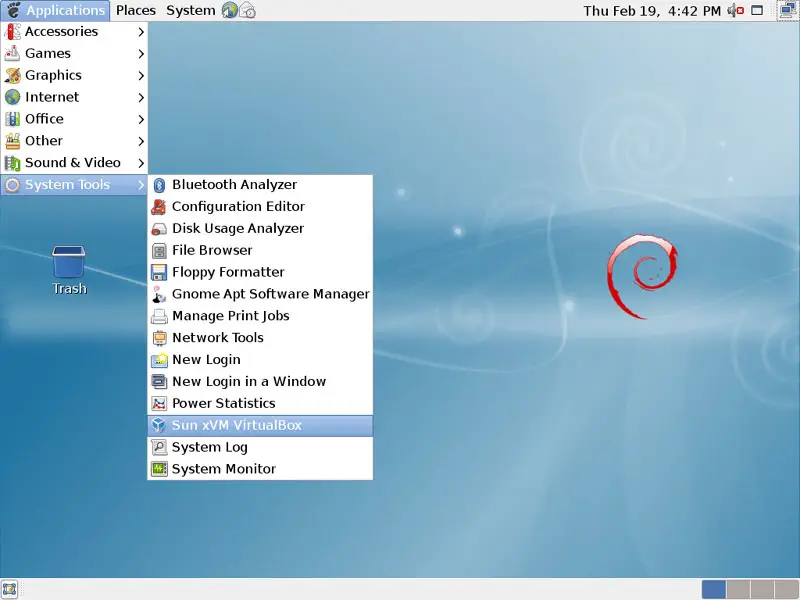800x600 pixels.
Task: Expand the Office submenu
Action: 74,119
